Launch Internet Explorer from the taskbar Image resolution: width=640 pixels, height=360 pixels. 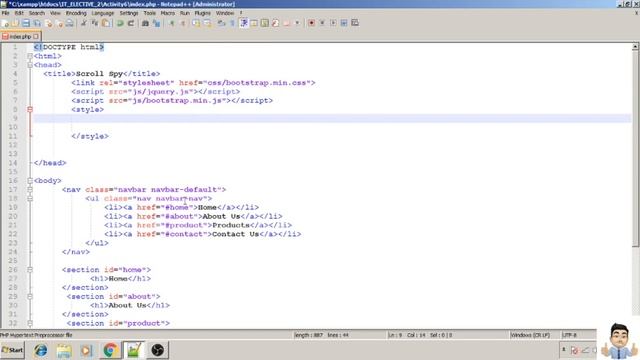40,350
